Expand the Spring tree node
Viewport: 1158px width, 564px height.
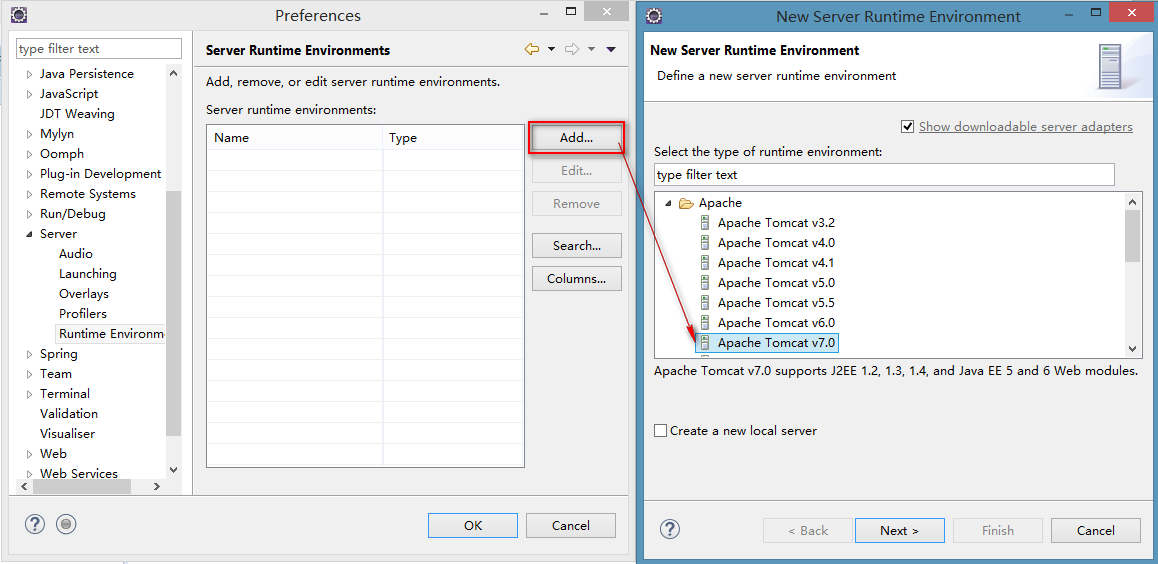30,354
